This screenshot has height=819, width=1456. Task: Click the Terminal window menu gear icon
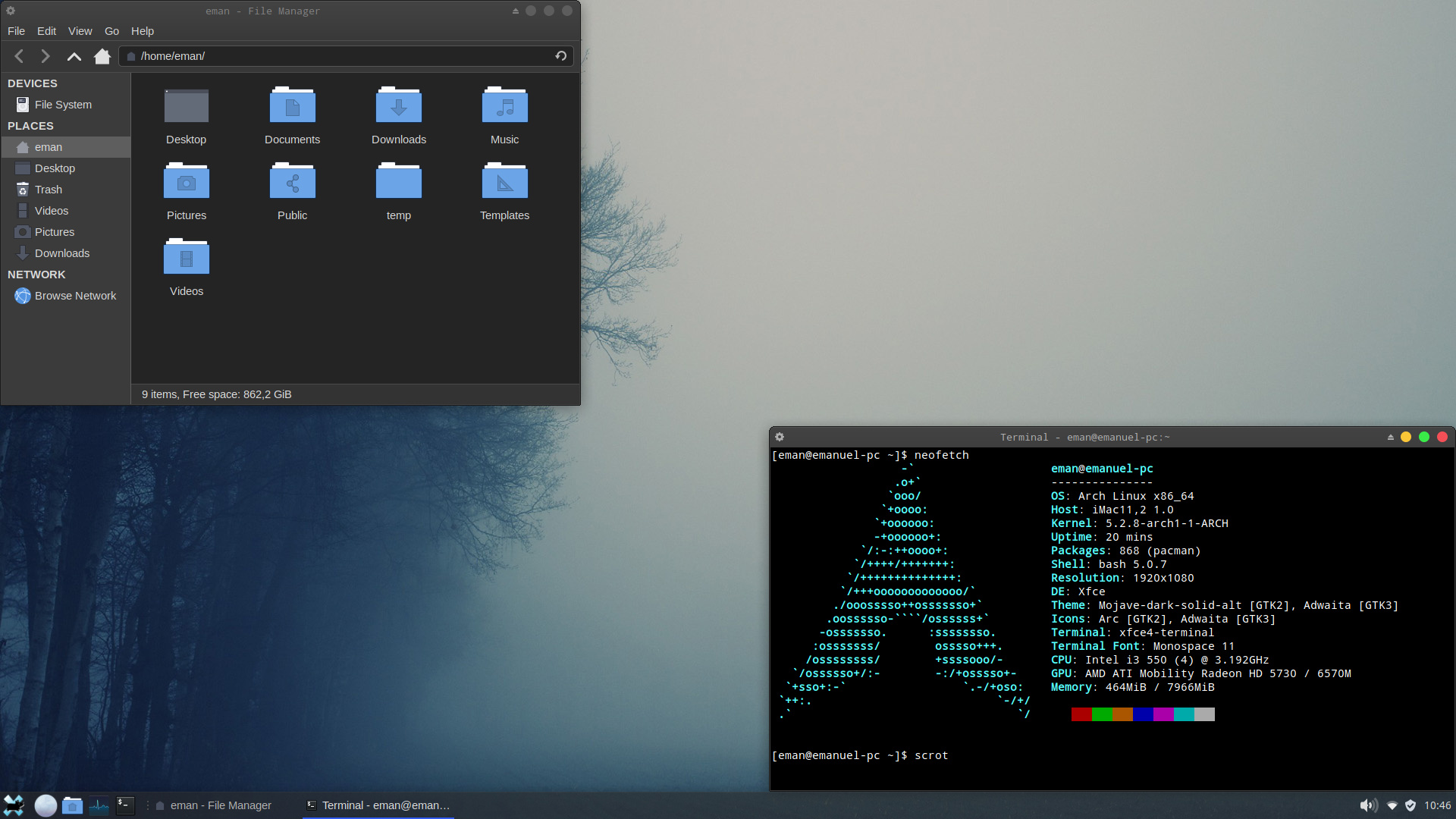point(780,437)
